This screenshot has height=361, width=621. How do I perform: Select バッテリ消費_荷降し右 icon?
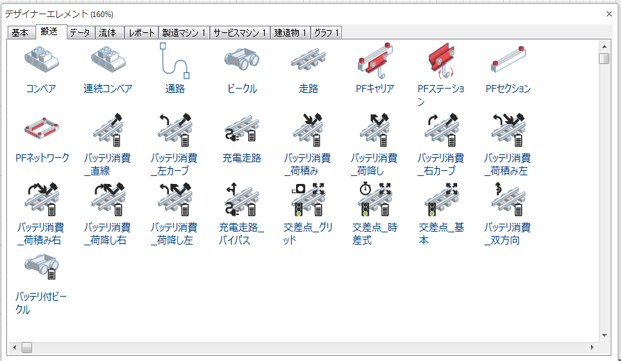tap(108, 199)
